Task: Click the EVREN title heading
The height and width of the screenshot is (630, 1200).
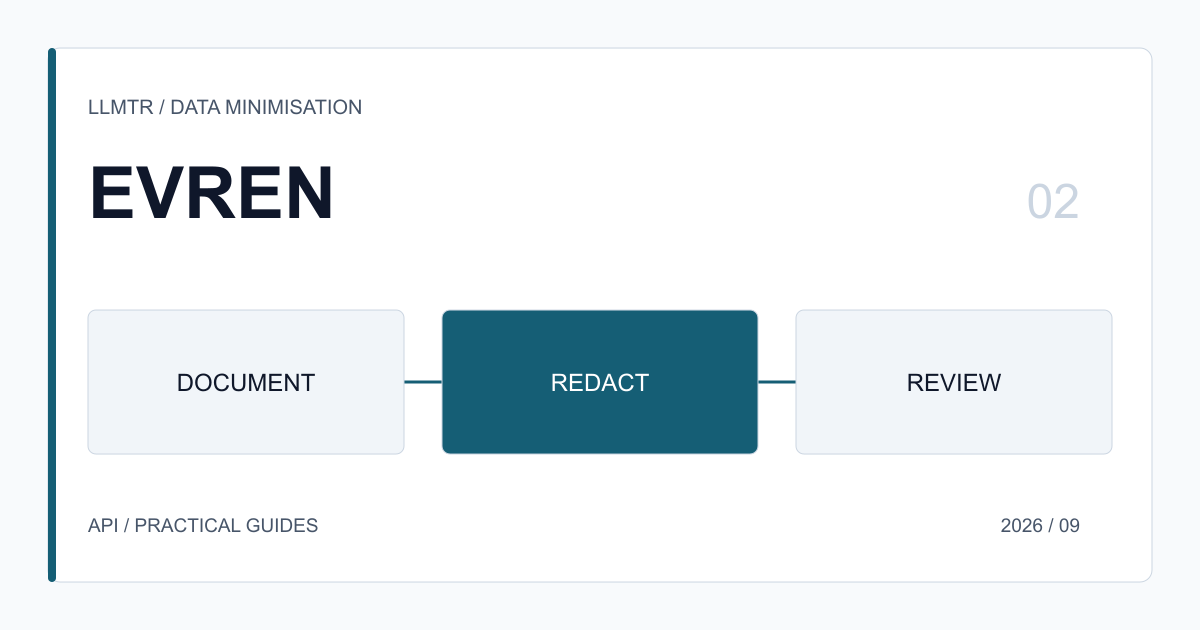Action: 211,194
